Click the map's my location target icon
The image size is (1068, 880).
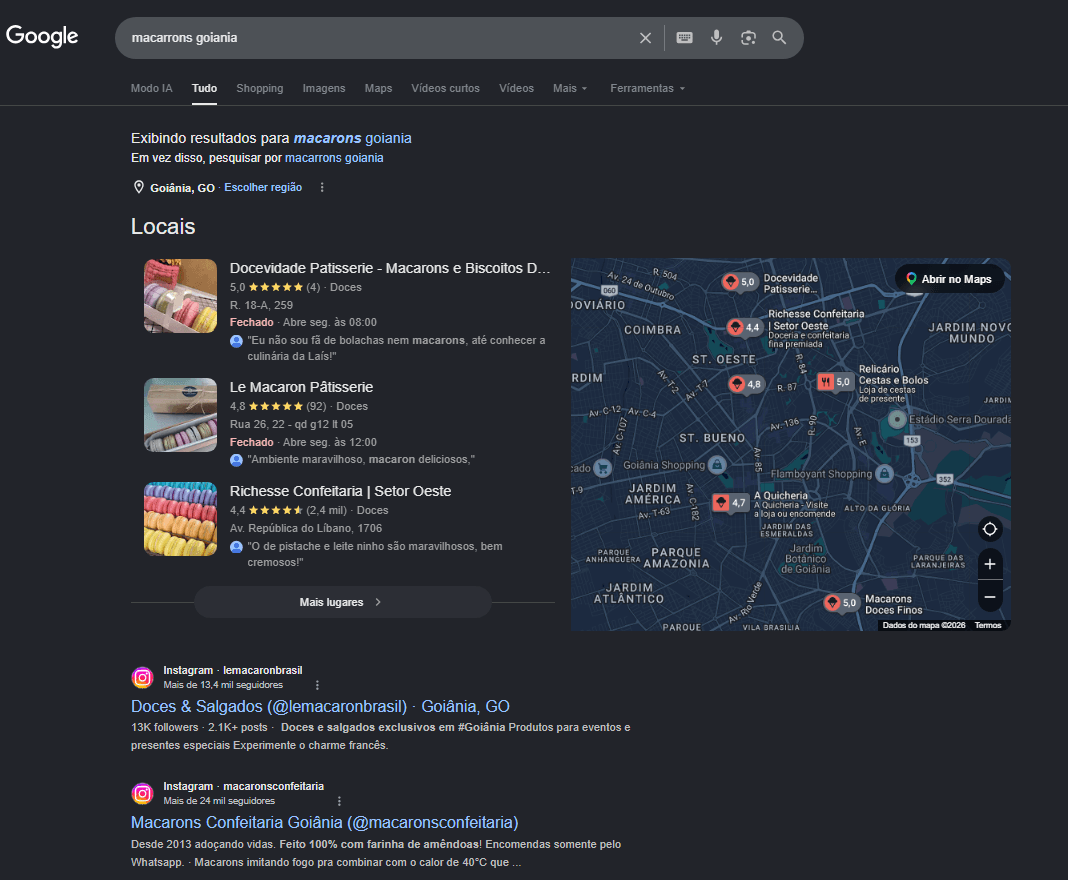pos(990,529)
